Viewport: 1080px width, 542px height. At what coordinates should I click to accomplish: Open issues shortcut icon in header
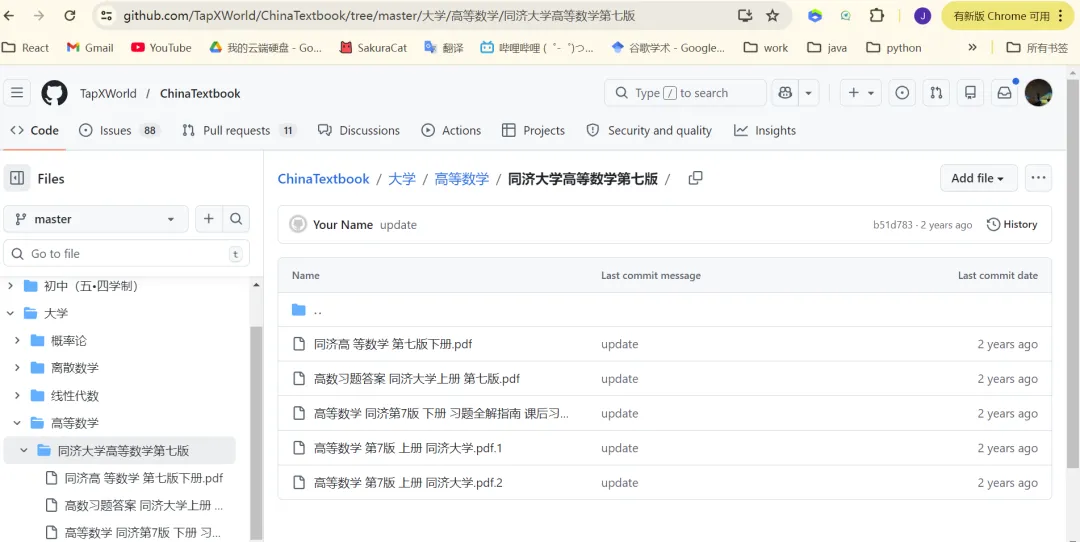pyautogui.click(x=902, y=93)
